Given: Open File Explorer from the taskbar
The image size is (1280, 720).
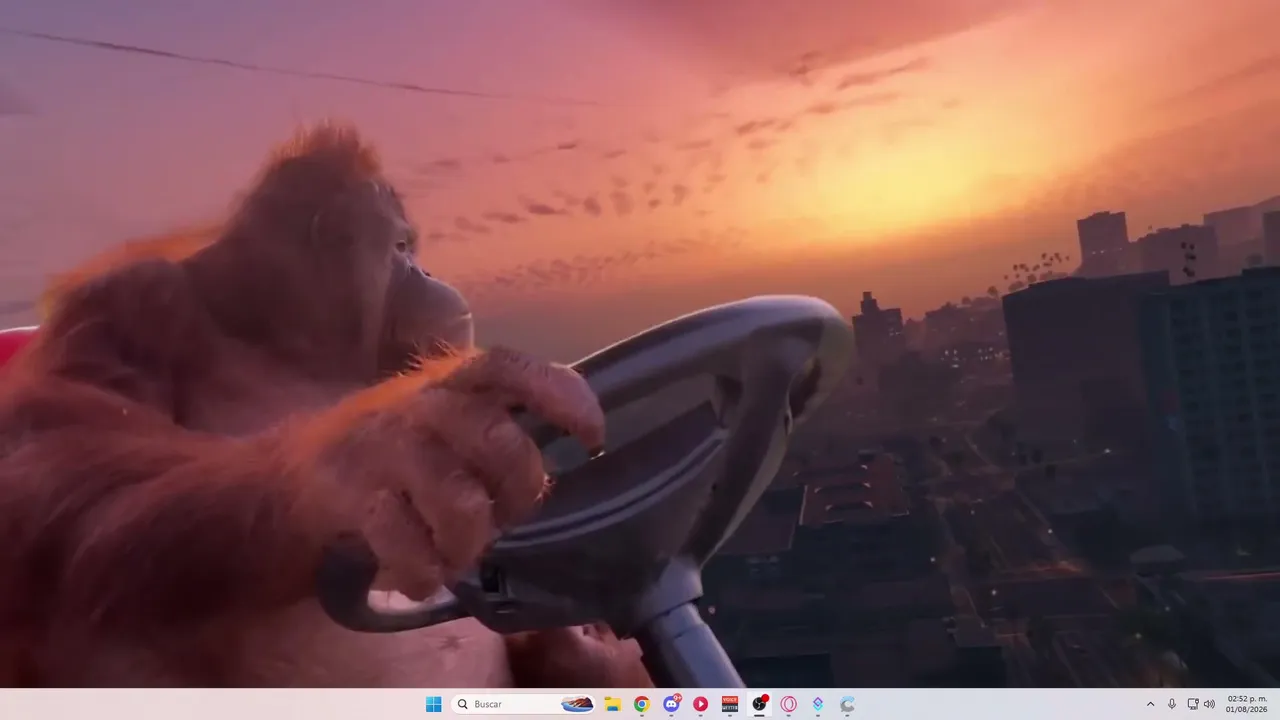Looking at the screenshot, I should coord(612,704).
